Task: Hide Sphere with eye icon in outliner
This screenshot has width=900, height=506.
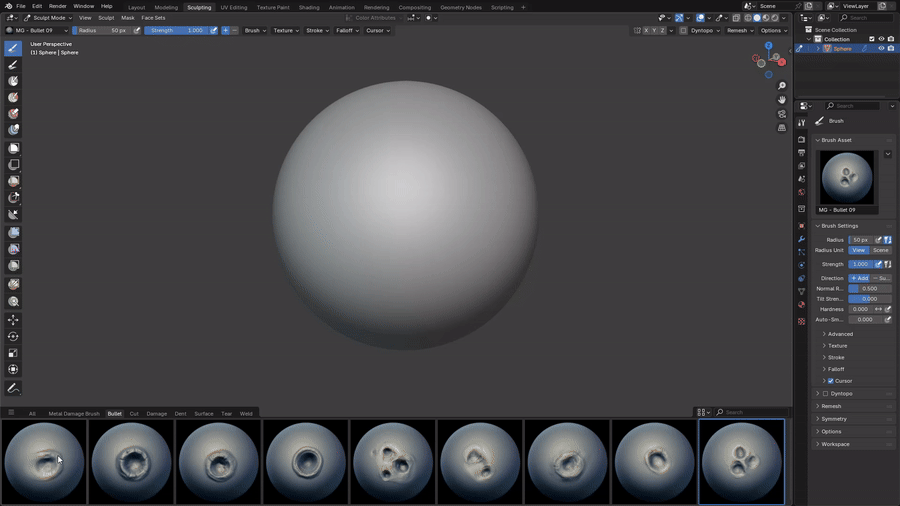Action: tap(881, 49)
